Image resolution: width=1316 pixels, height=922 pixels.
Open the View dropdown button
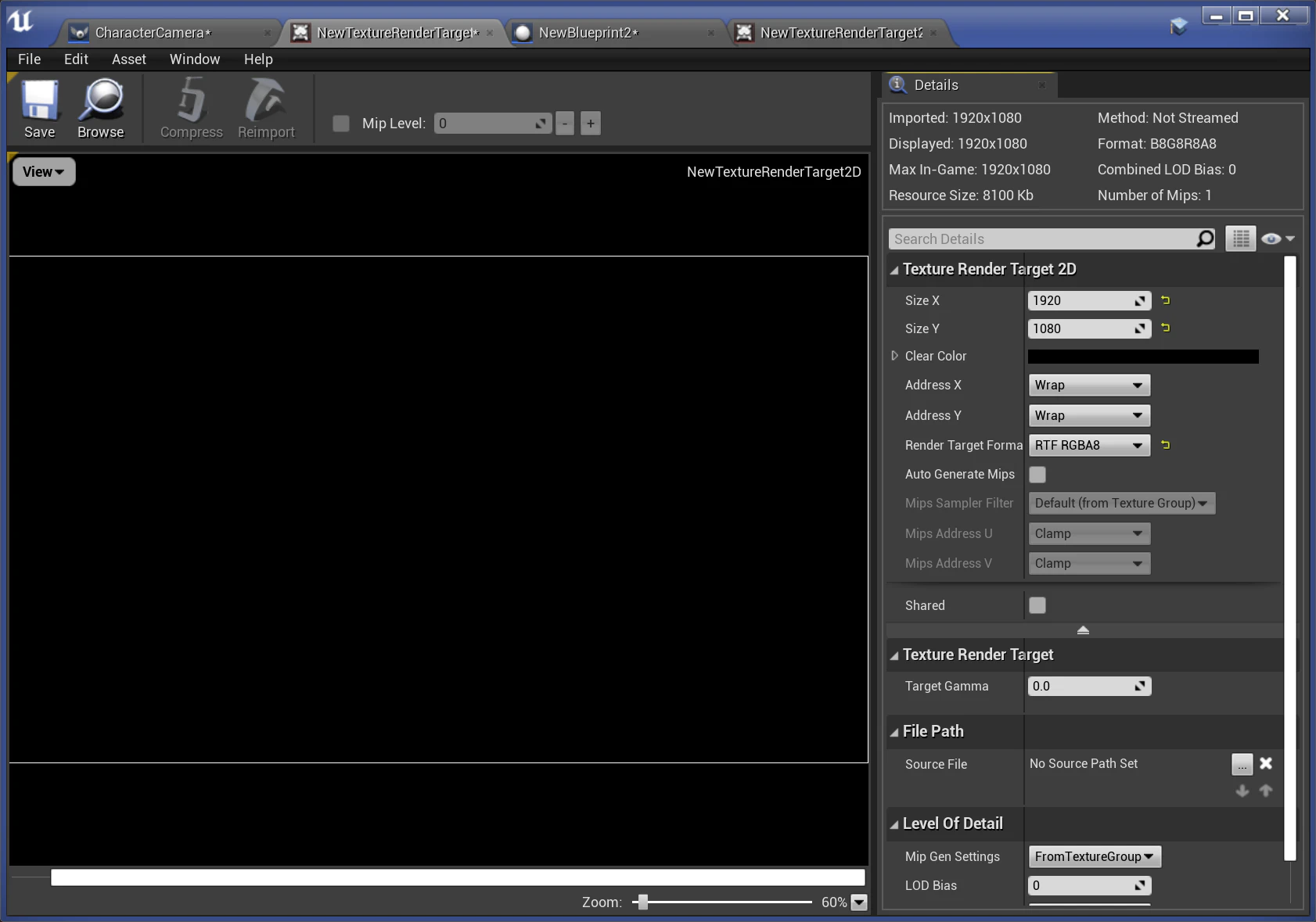(44, 172)
